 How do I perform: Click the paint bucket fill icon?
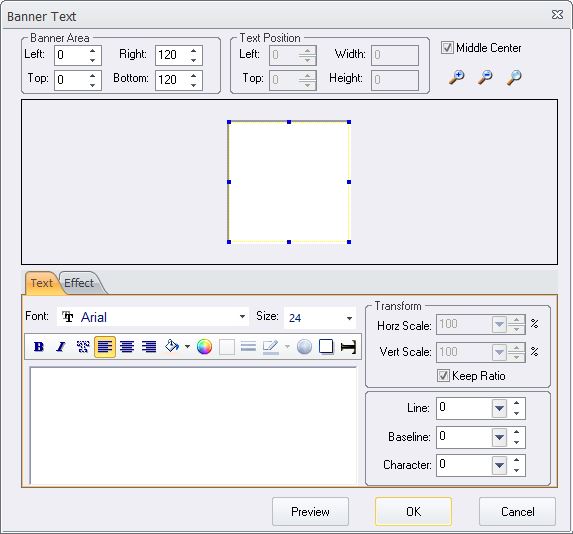point(172,346)
